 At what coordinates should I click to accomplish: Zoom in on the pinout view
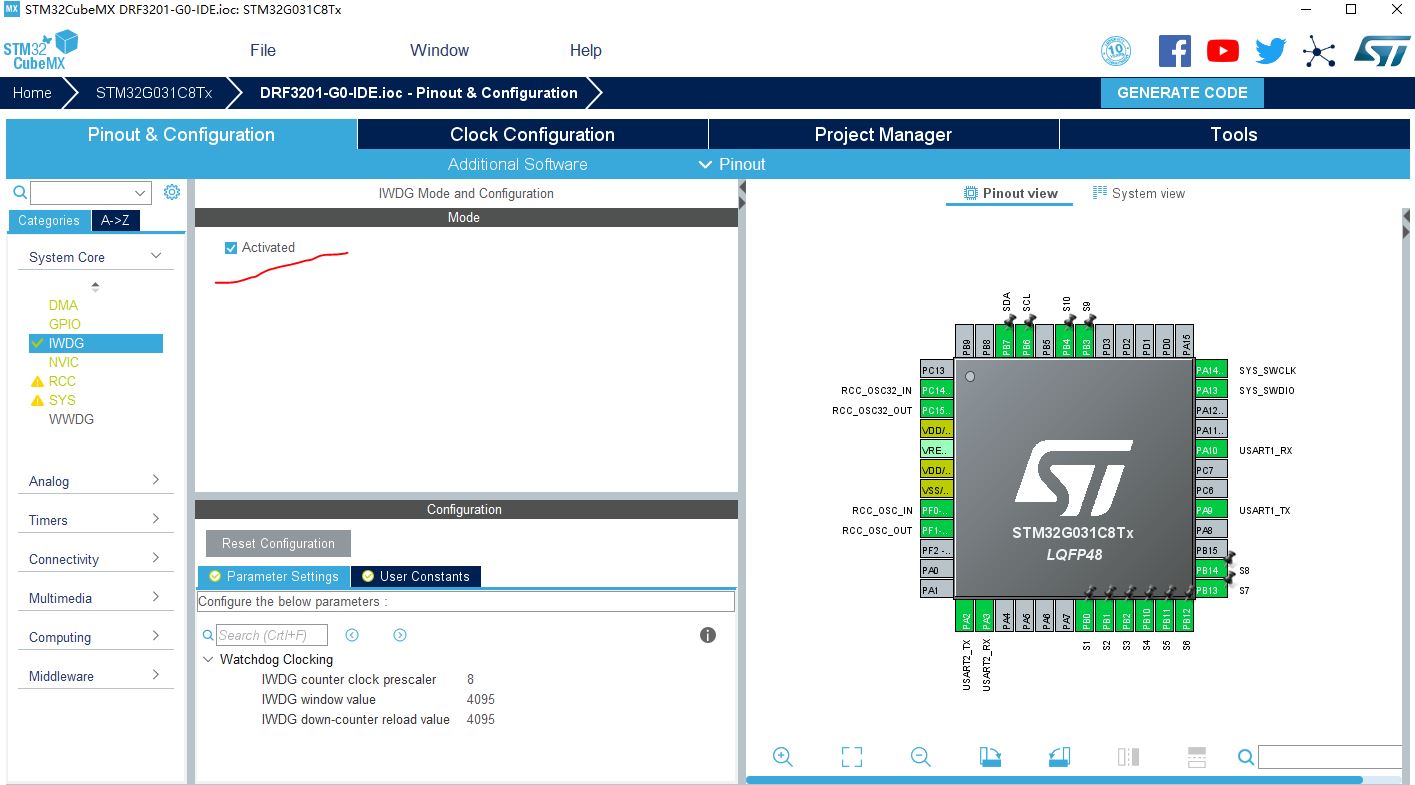point(783,756)
